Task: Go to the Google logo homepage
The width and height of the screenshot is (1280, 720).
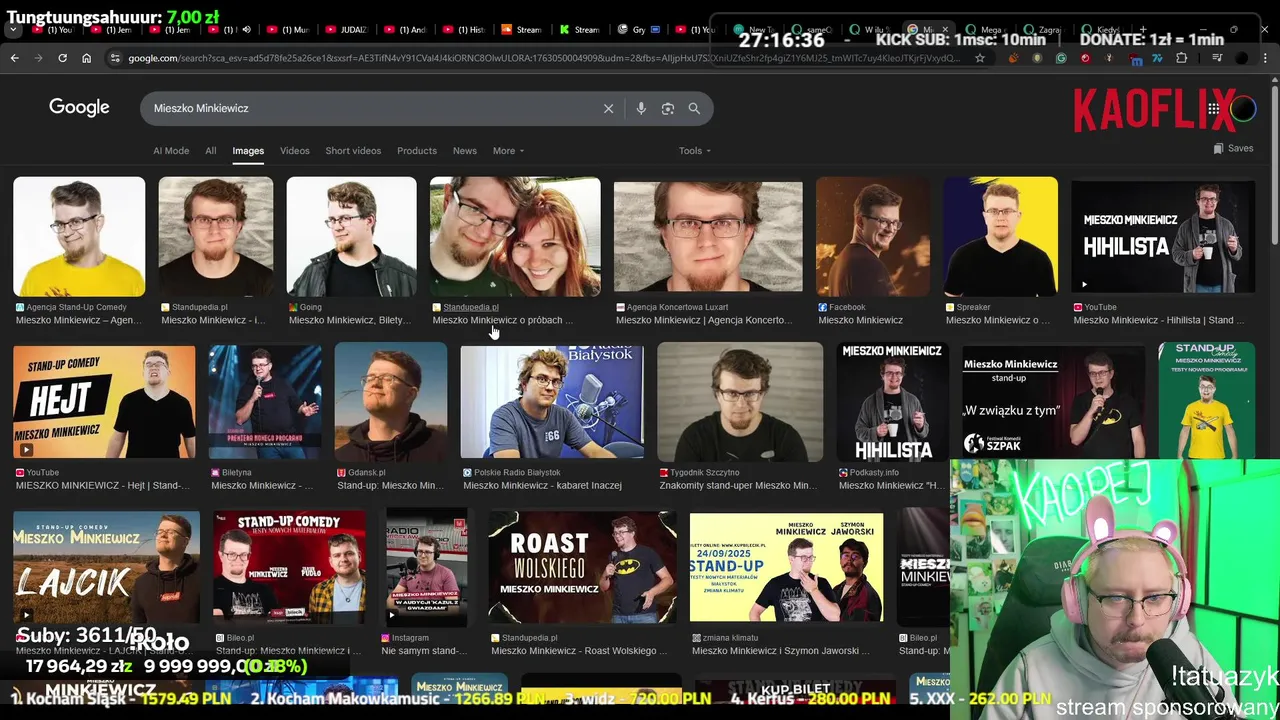Action: click(x=79, y=107)
